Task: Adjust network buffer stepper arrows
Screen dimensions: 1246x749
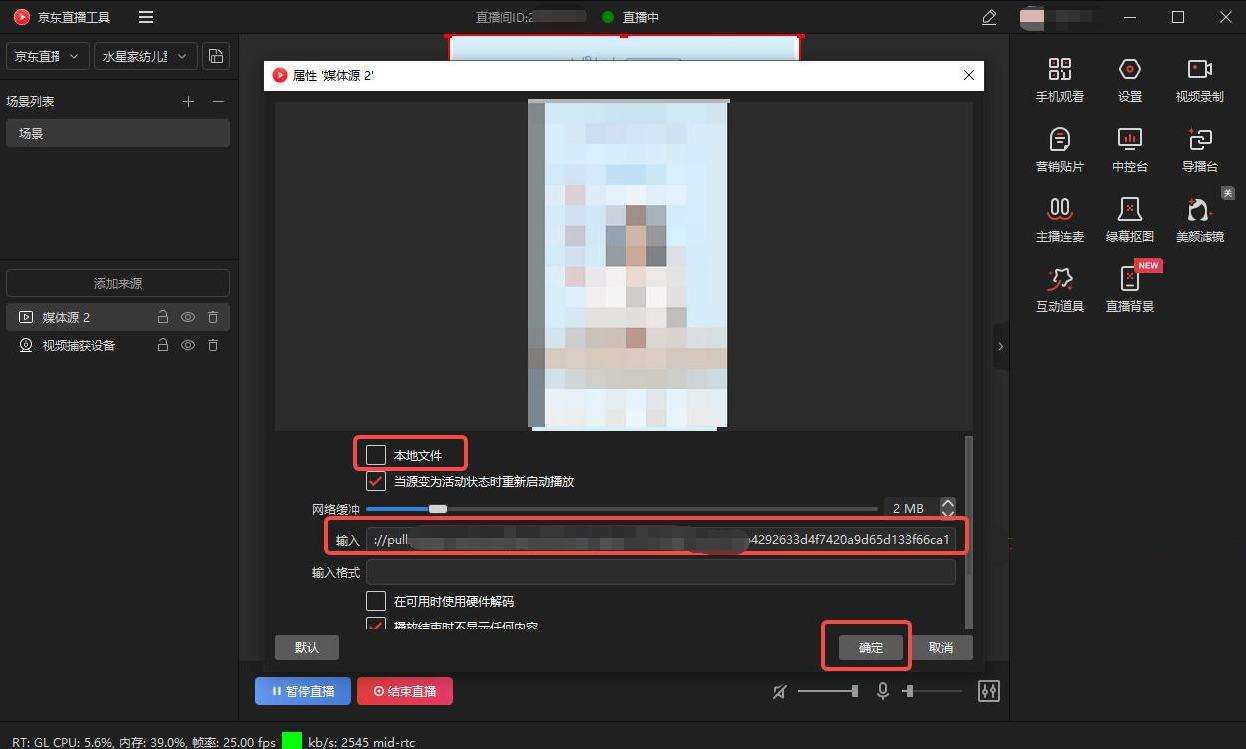Action: [x=948, y=508]
